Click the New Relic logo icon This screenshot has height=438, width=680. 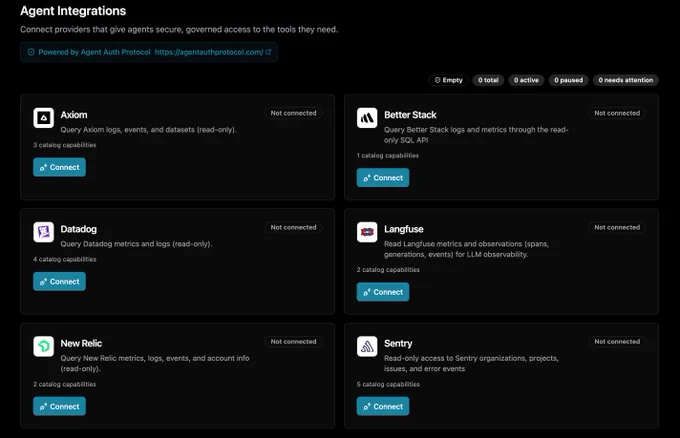43,346
